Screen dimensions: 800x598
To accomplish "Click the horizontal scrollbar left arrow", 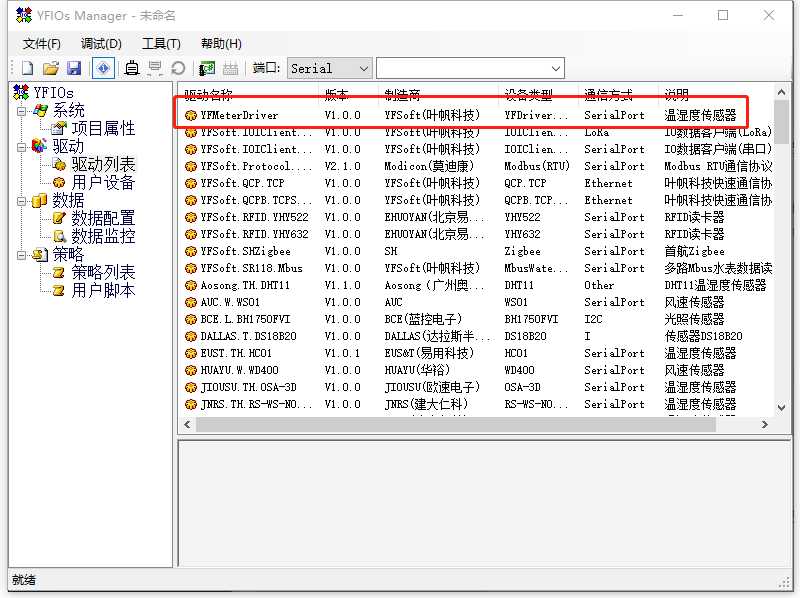I will (x=187, y=425).
